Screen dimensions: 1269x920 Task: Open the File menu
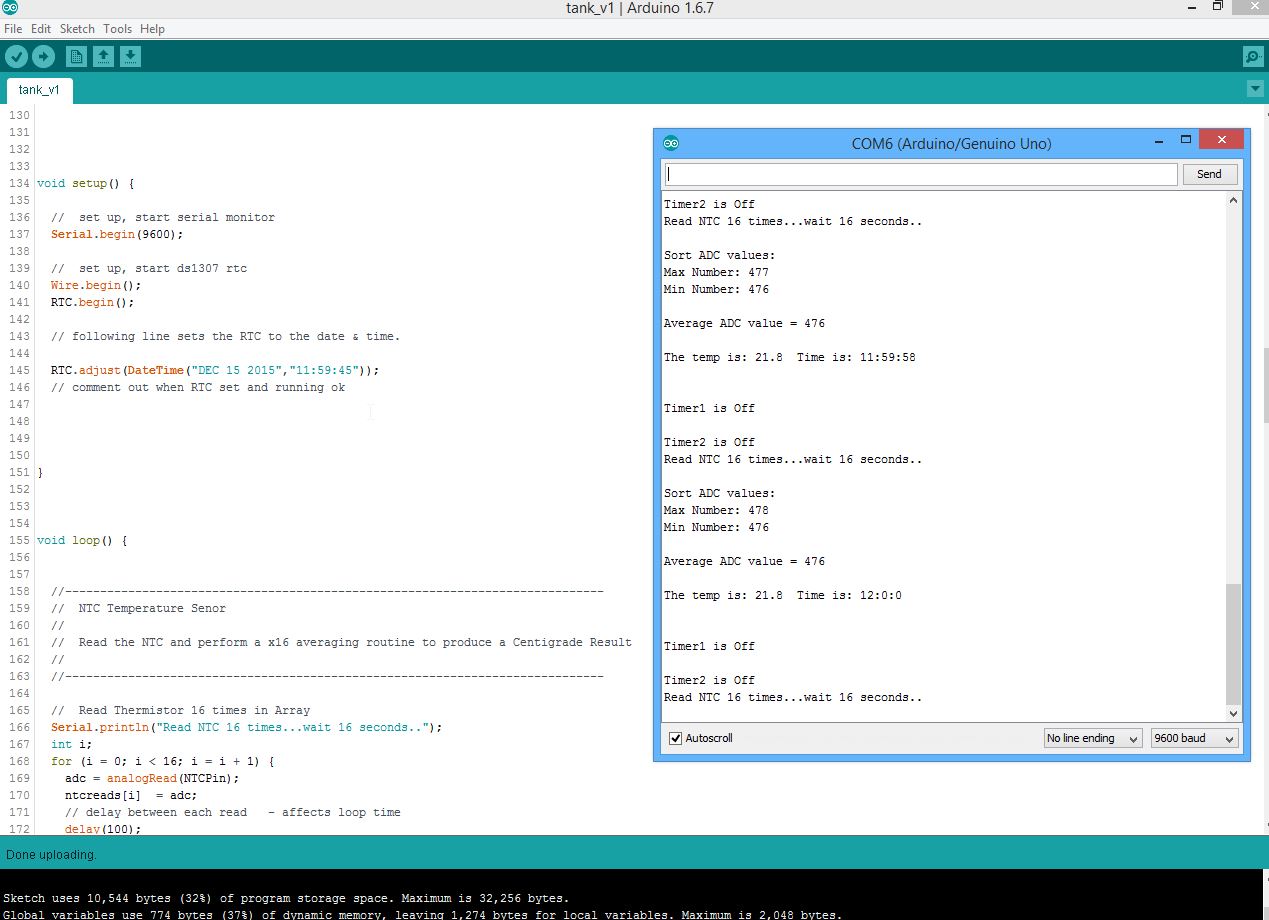[x=13, y=29]
